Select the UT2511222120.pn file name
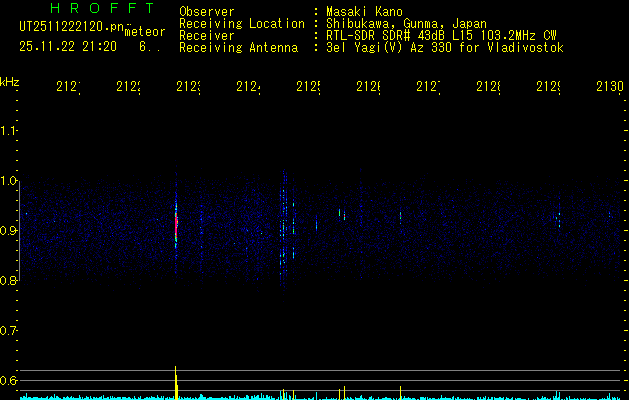Viewport: 629px width, 400px height. 72,26
